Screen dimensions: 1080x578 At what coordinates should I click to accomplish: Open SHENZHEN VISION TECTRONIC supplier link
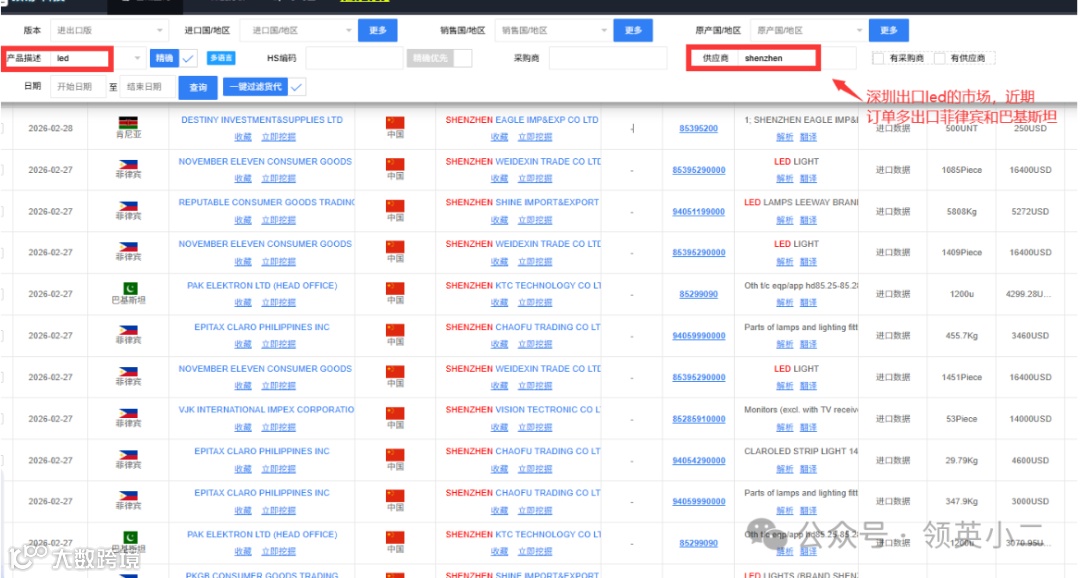(x=523, y=410)
